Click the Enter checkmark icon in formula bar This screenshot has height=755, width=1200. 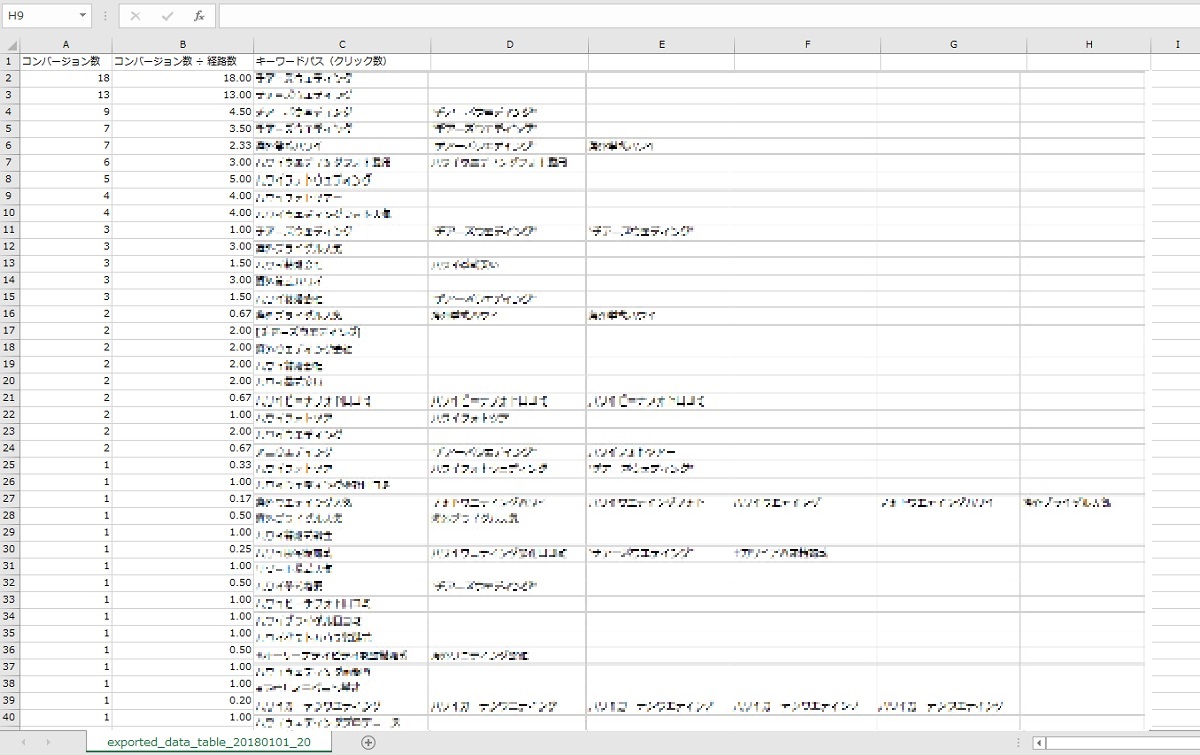coord(167,16)
